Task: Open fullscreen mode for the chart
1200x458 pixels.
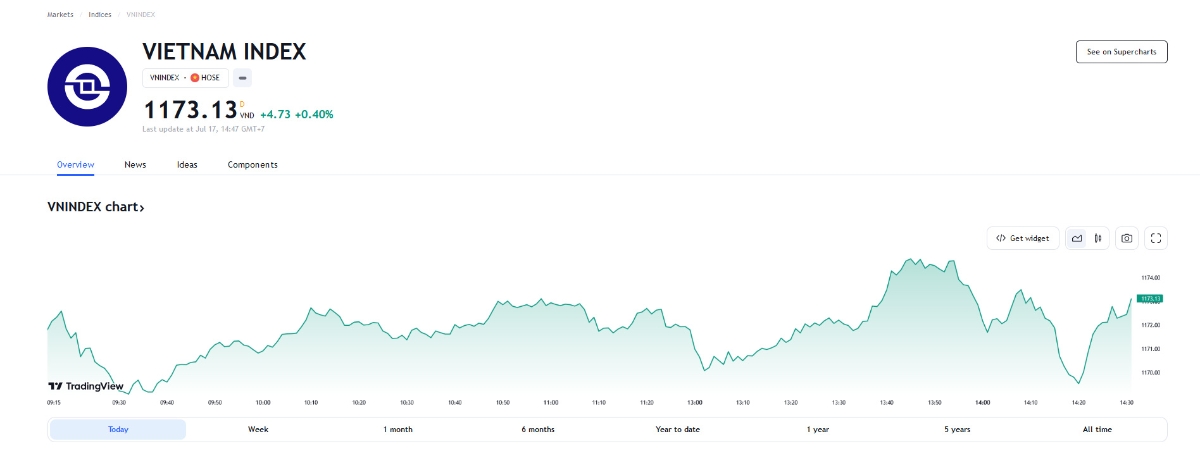Action: pos(1156,238)
